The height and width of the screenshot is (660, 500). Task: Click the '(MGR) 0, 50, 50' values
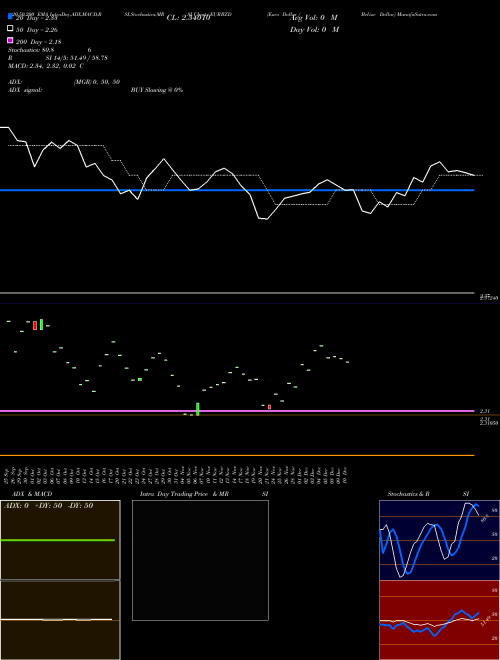(97, 82)
